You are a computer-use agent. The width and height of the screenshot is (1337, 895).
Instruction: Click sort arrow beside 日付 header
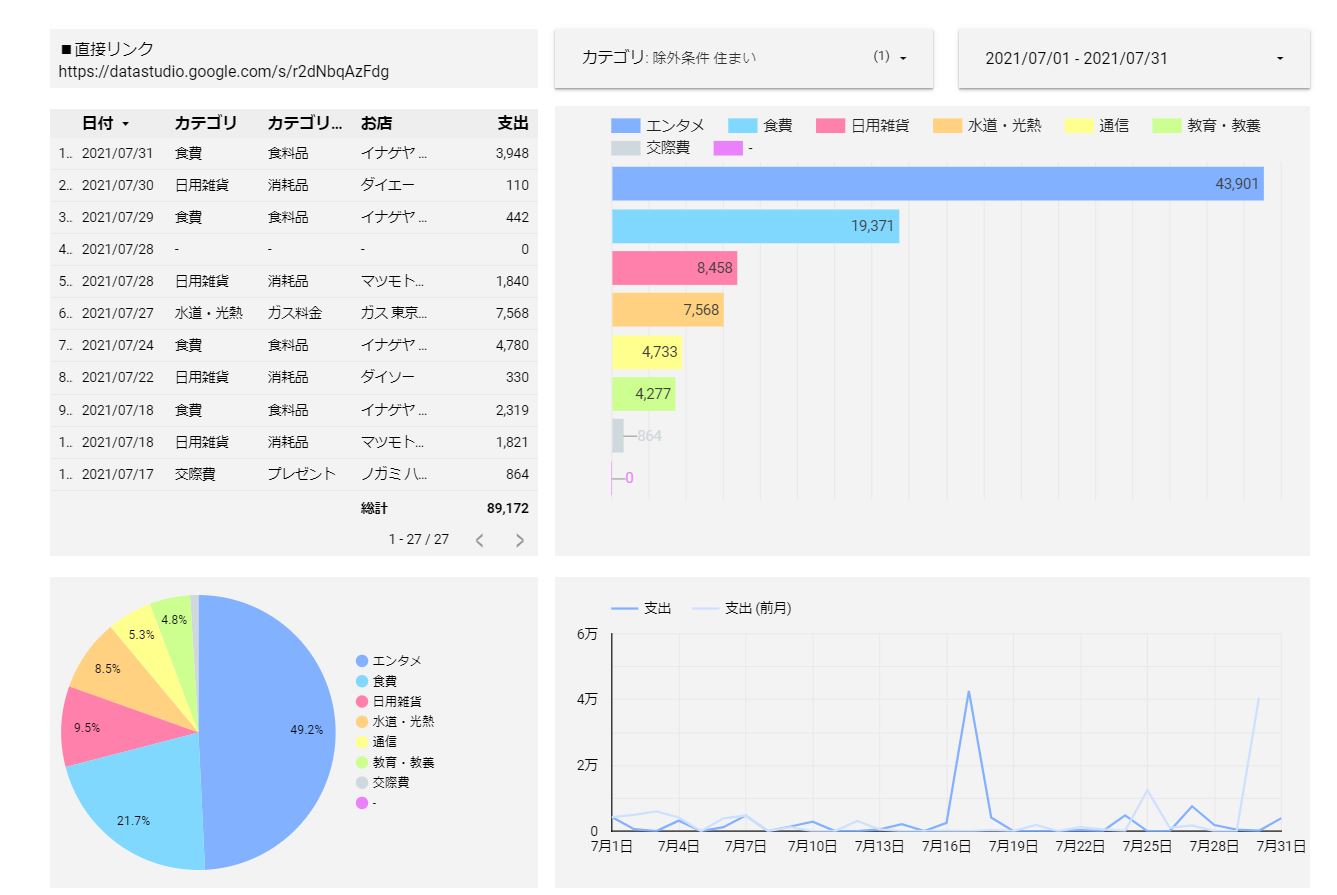click(125, 124)
